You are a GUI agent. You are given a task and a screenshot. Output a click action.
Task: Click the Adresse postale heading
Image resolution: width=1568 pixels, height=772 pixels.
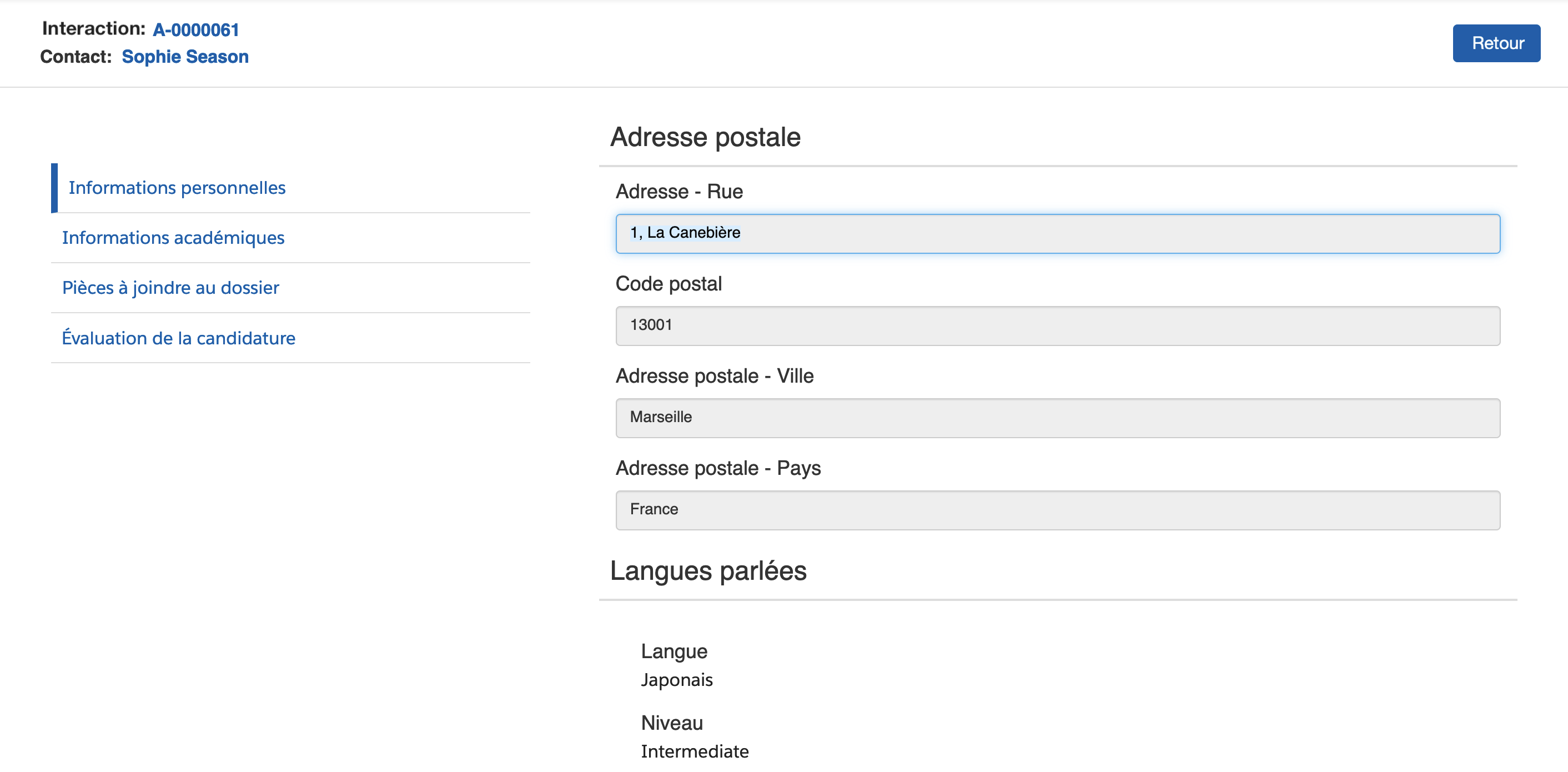pos(705,137)
